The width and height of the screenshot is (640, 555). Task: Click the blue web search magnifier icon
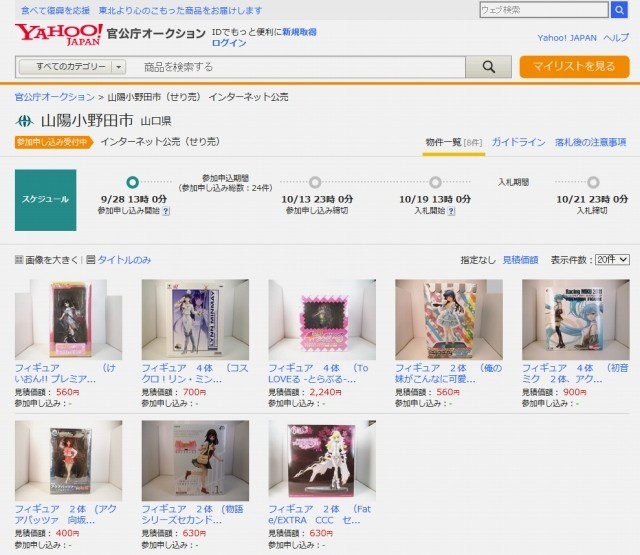click(621, 10)
